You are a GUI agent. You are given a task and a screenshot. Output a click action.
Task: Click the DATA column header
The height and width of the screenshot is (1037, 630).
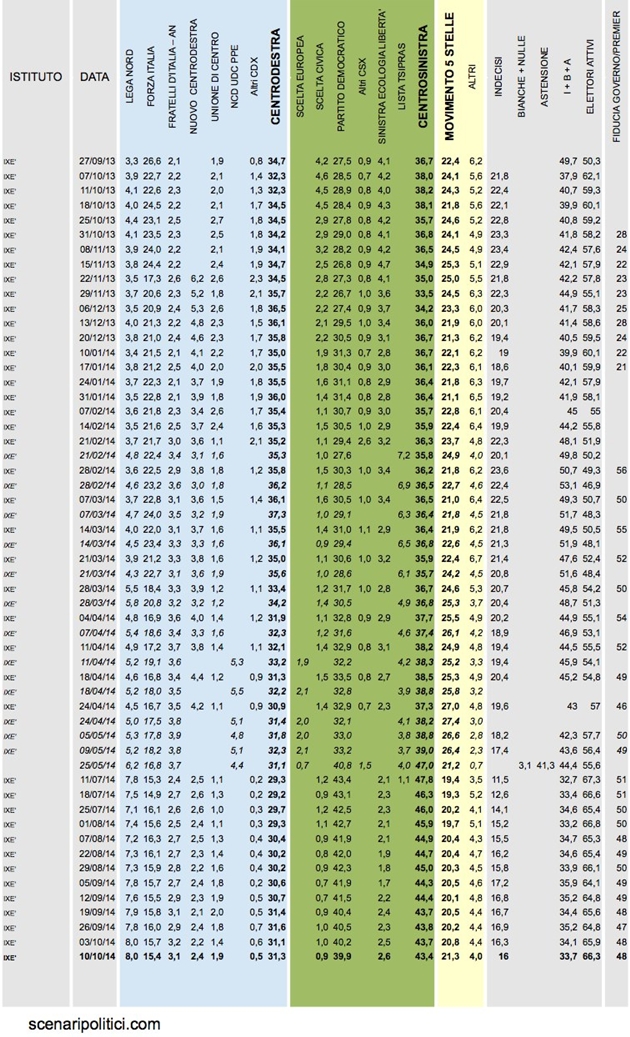click(95, 77)
